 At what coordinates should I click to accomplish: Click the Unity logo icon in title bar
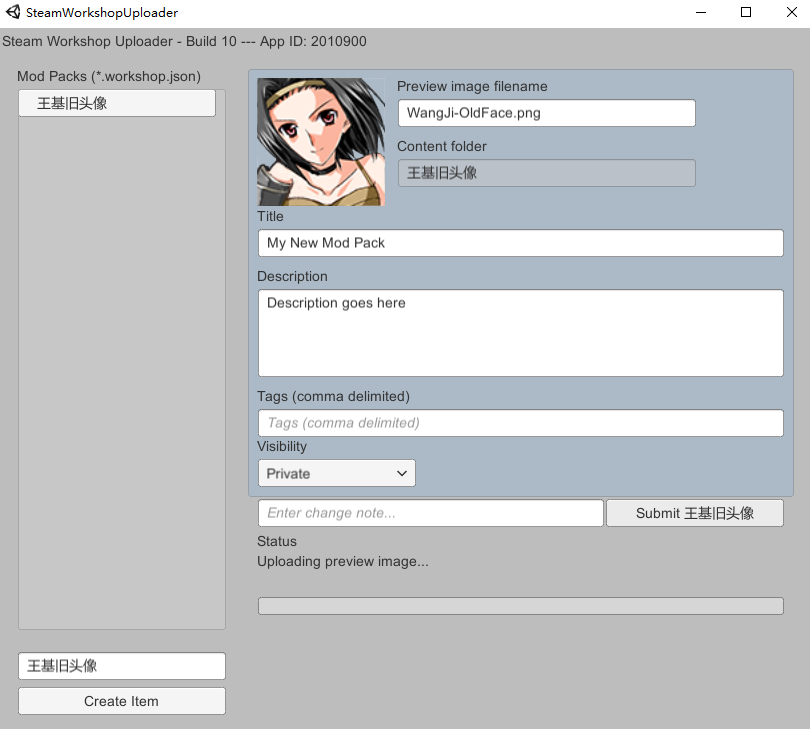tap(13, 12)
